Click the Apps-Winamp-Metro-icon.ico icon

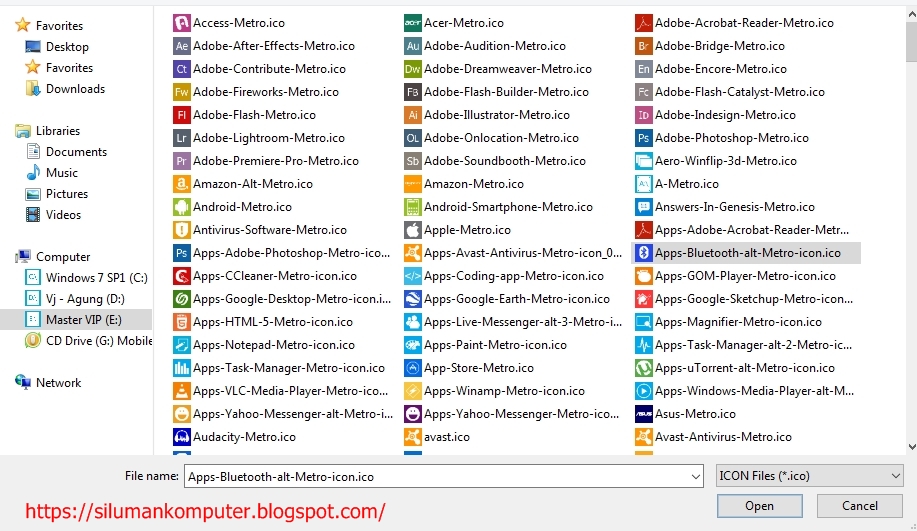point(412,391)
